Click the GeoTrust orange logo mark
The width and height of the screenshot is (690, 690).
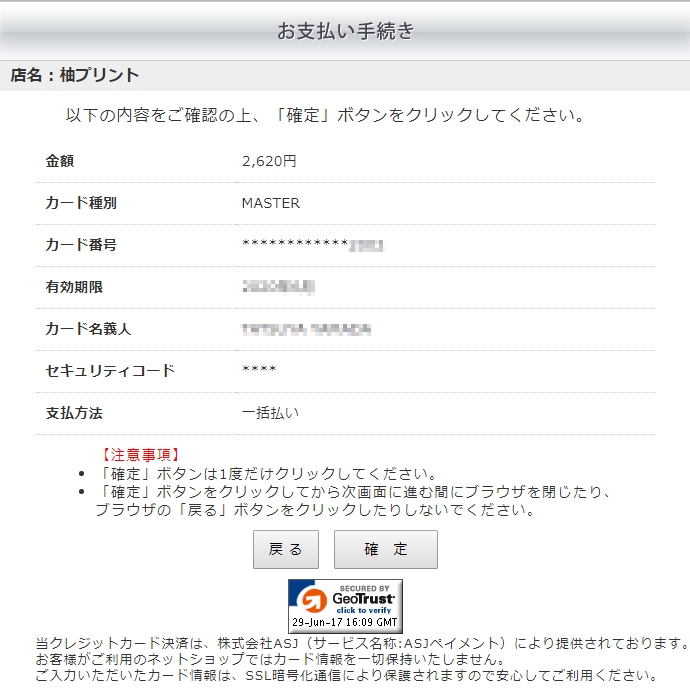[314, 601]
